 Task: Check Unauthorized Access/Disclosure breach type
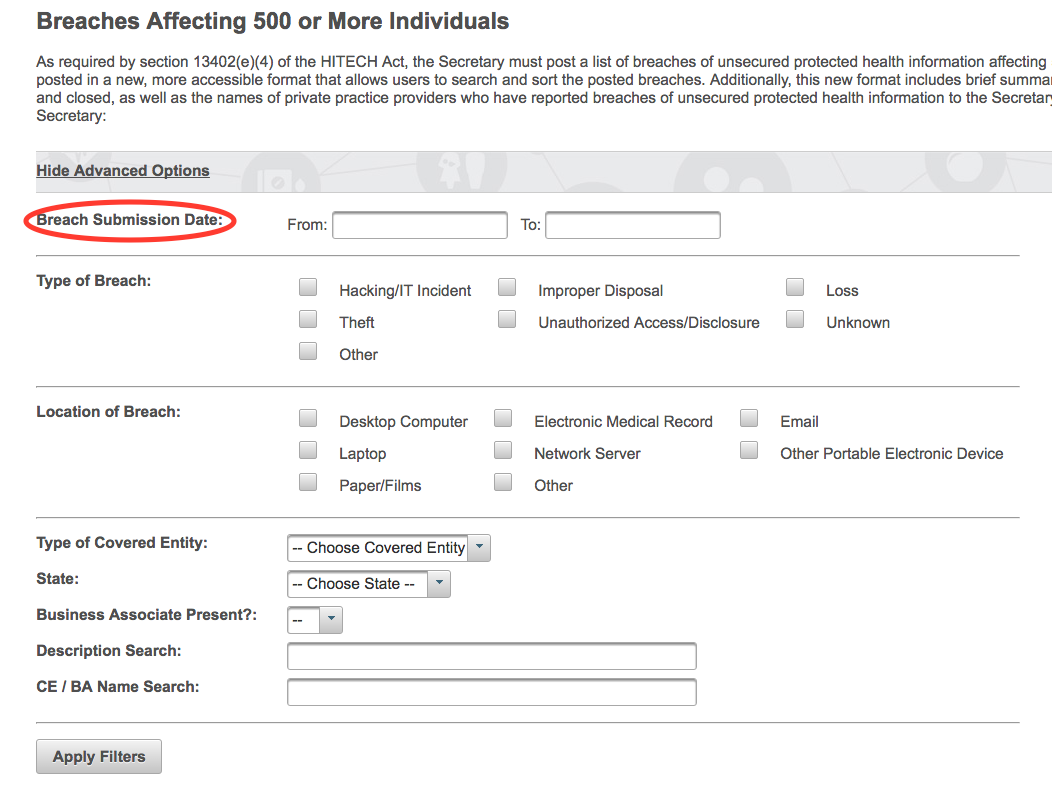coord(507,319)
